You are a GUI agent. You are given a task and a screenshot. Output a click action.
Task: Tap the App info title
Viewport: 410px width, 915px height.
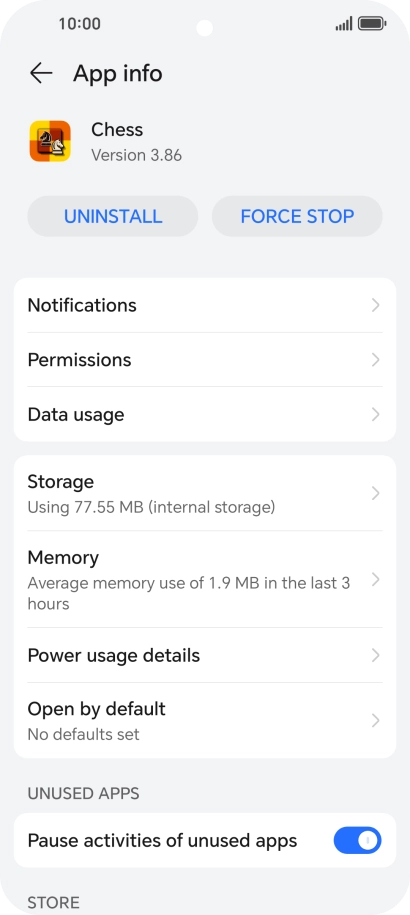coord(117,74)
